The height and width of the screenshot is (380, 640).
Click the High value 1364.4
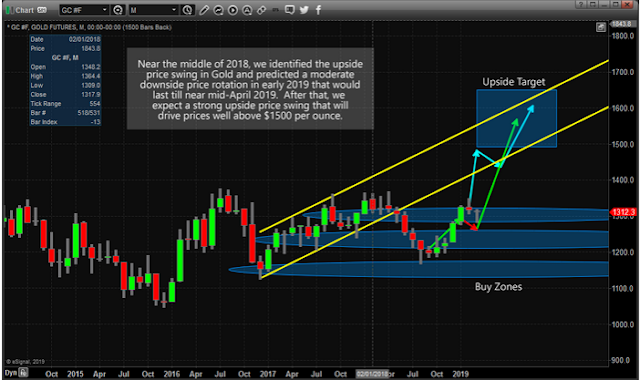91,76
